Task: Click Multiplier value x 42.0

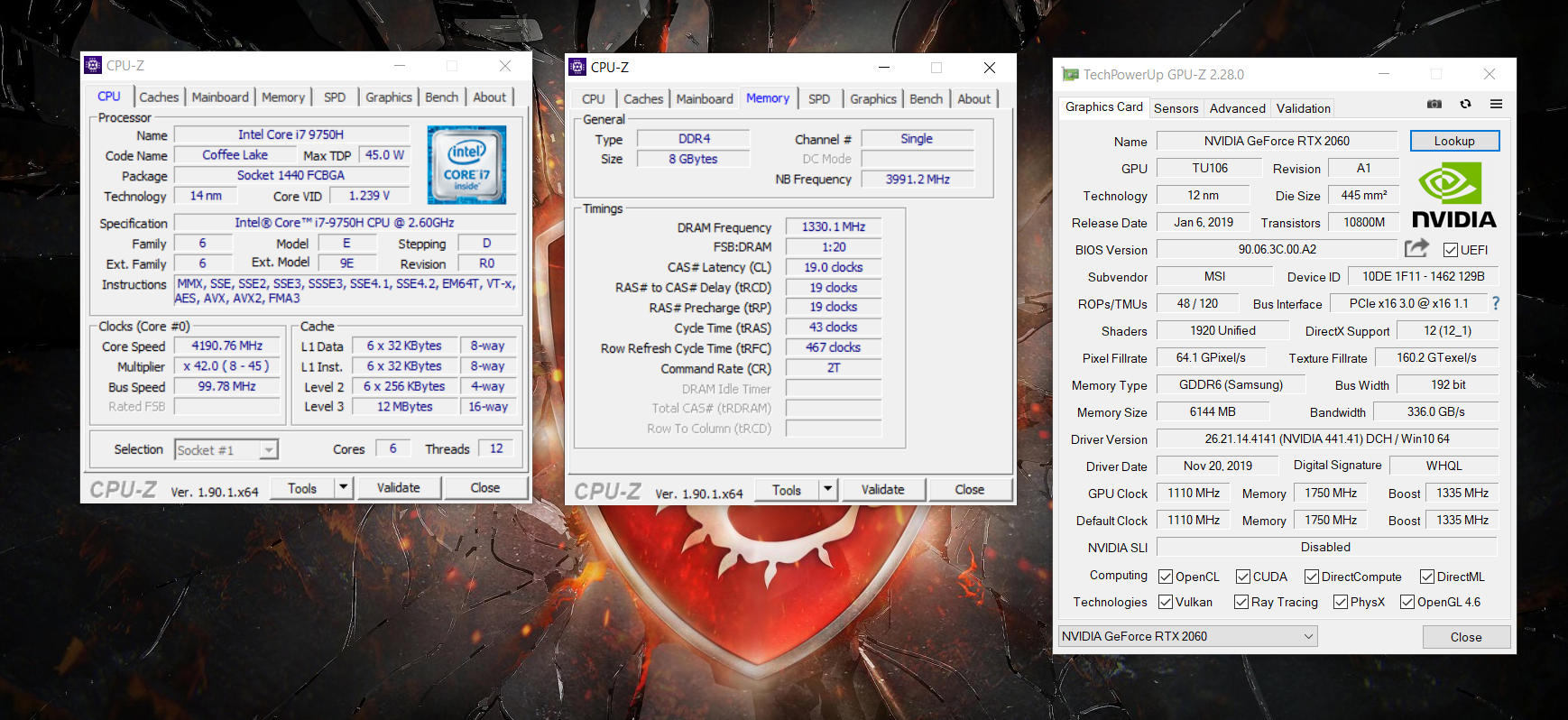Action: click(227, 366)
